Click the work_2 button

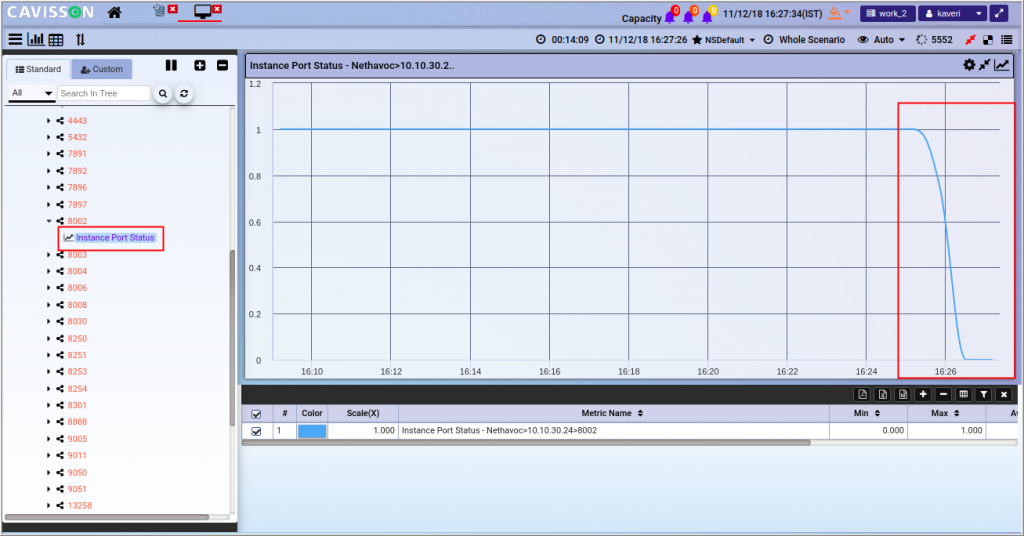click(887, 13)
